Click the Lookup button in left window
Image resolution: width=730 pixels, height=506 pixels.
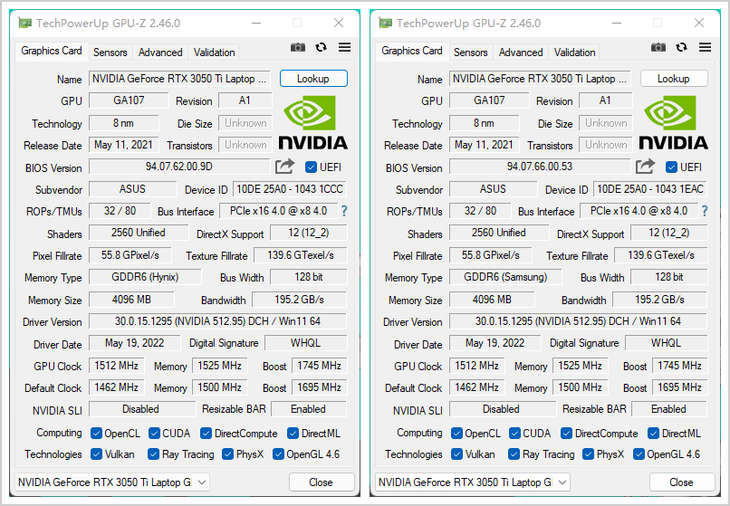[313, 78]
